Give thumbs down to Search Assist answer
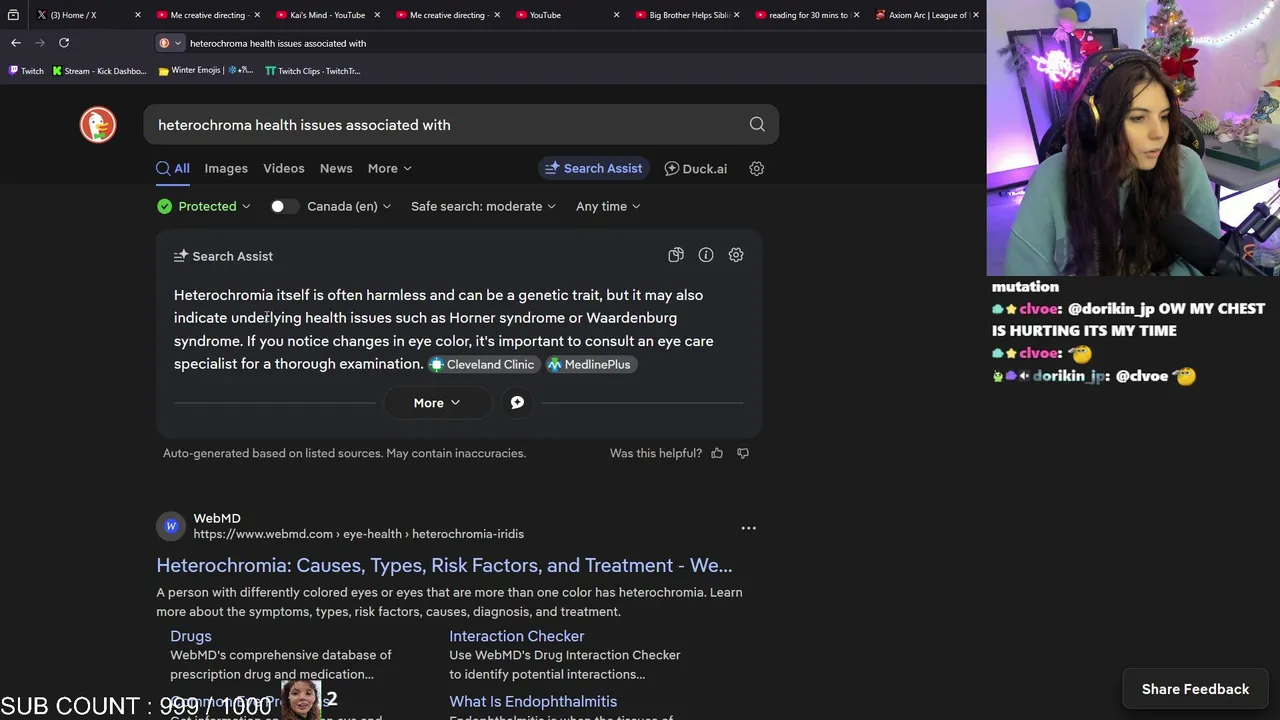 [x=743, y=454]
